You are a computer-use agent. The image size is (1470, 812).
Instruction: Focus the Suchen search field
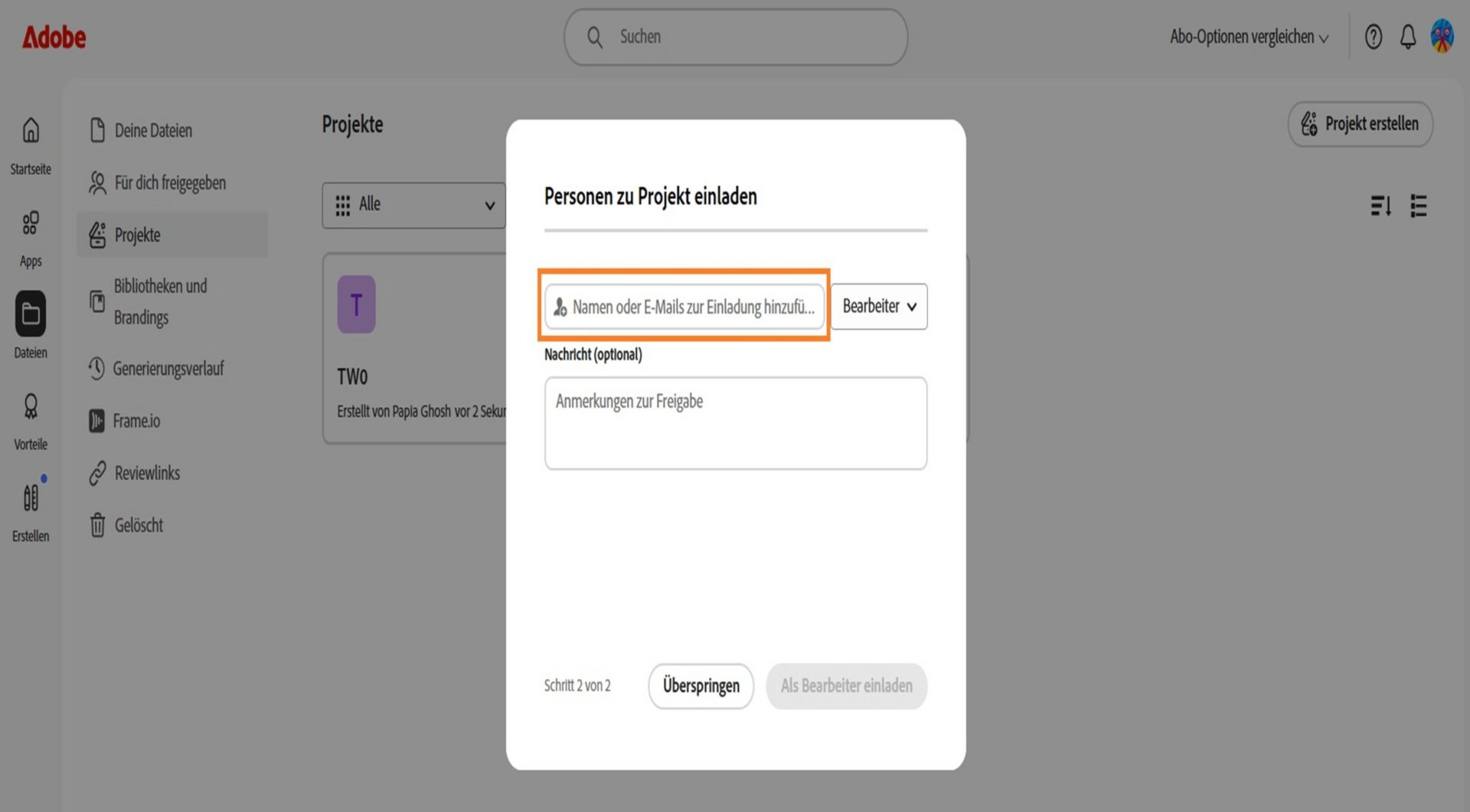tap(736, 37)
